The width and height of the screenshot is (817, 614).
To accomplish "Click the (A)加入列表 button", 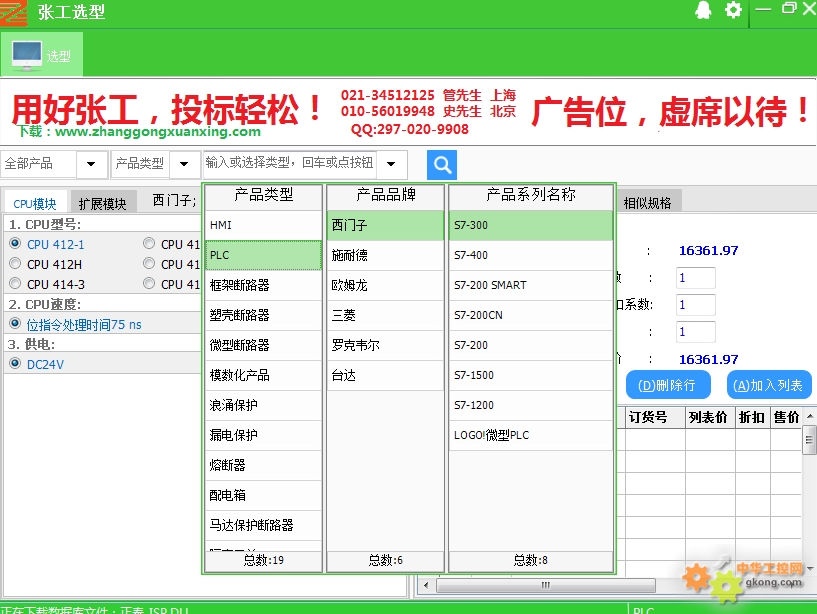I will pyautogui.click(x=768, y=385).
